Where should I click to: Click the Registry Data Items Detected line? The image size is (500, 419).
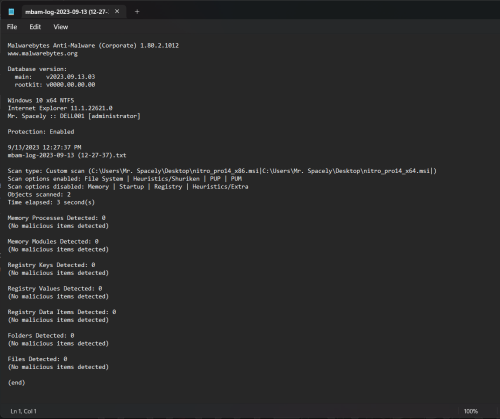point(62,312)
